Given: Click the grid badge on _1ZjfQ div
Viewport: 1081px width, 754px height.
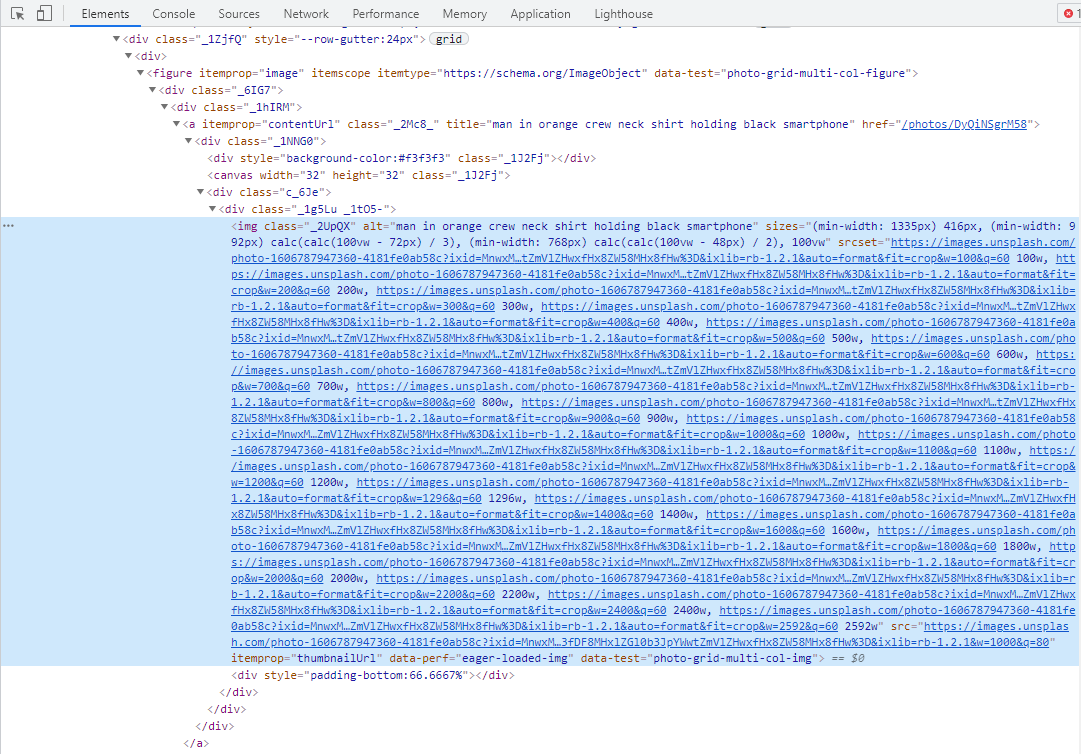Looking at the screenshot, I should click(449, 39).
